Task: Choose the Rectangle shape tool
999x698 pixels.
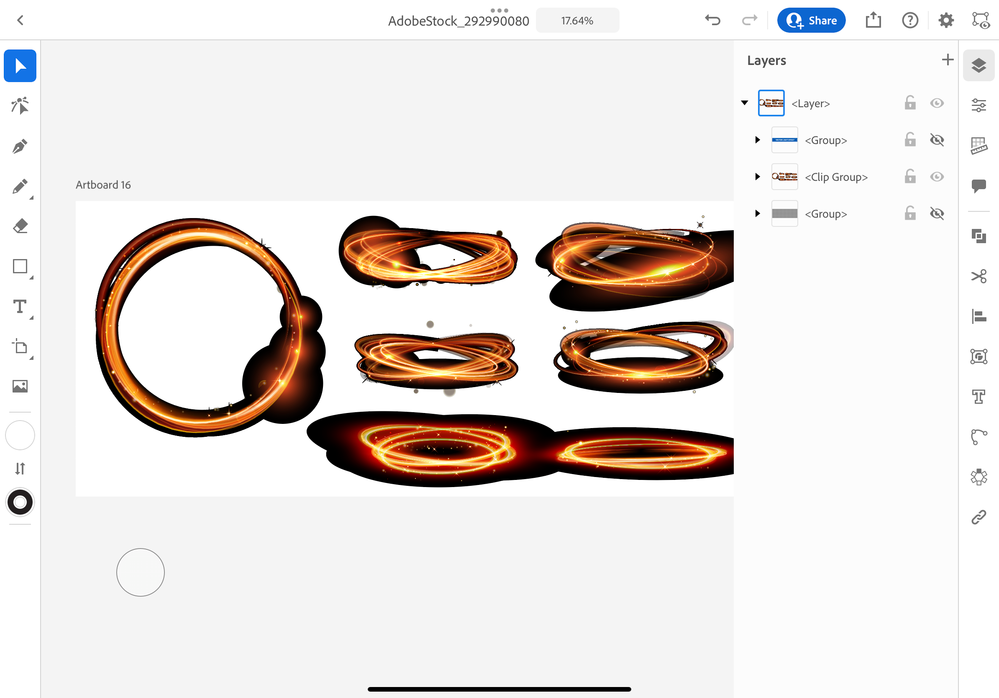Action: (x=20, y=266)
